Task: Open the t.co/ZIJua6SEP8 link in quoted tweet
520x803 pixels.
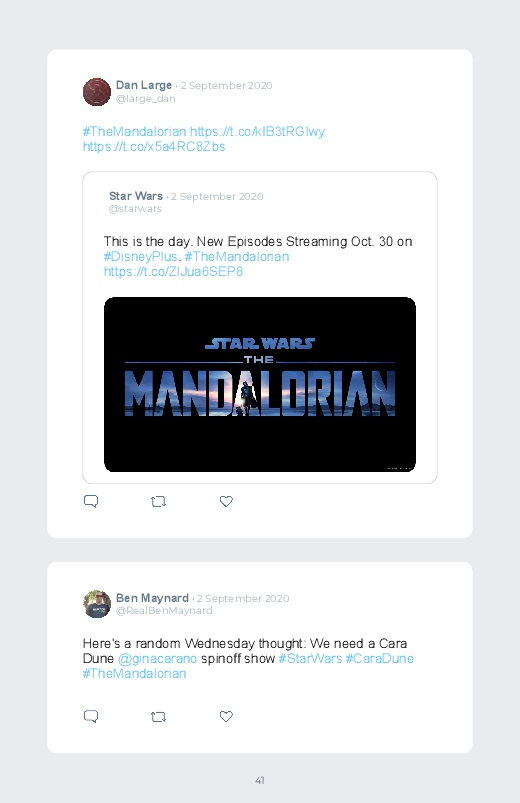Action: pos(173,271)
